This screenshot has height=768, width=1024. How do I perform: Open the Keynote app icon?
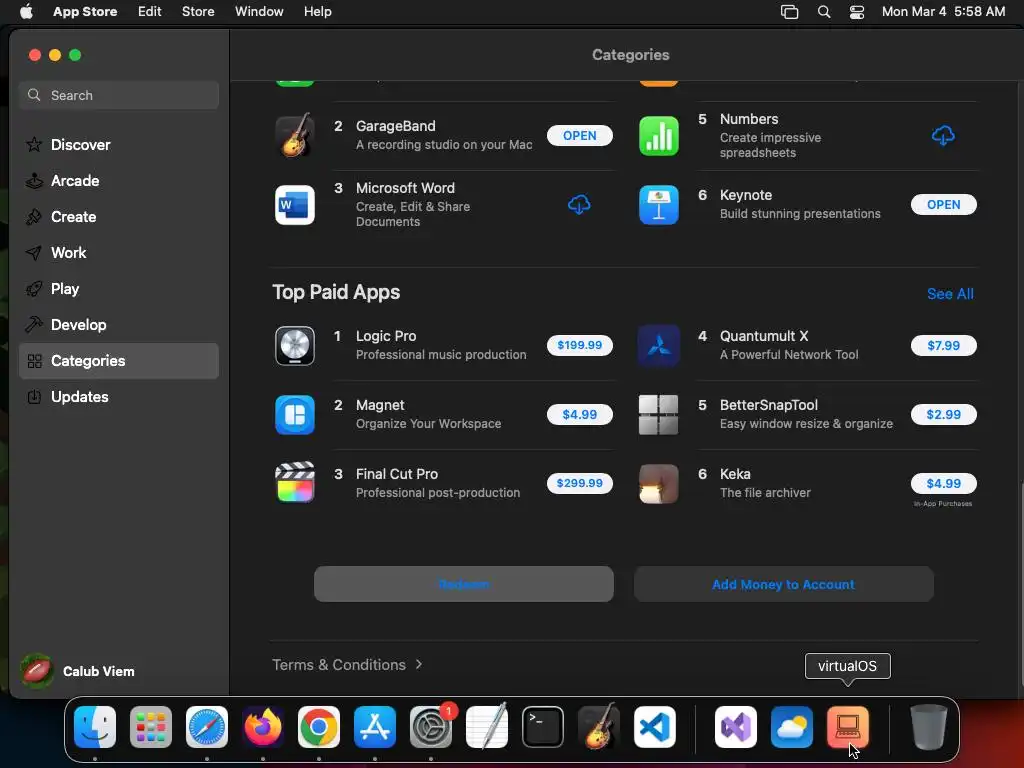(x=658, y=204)
